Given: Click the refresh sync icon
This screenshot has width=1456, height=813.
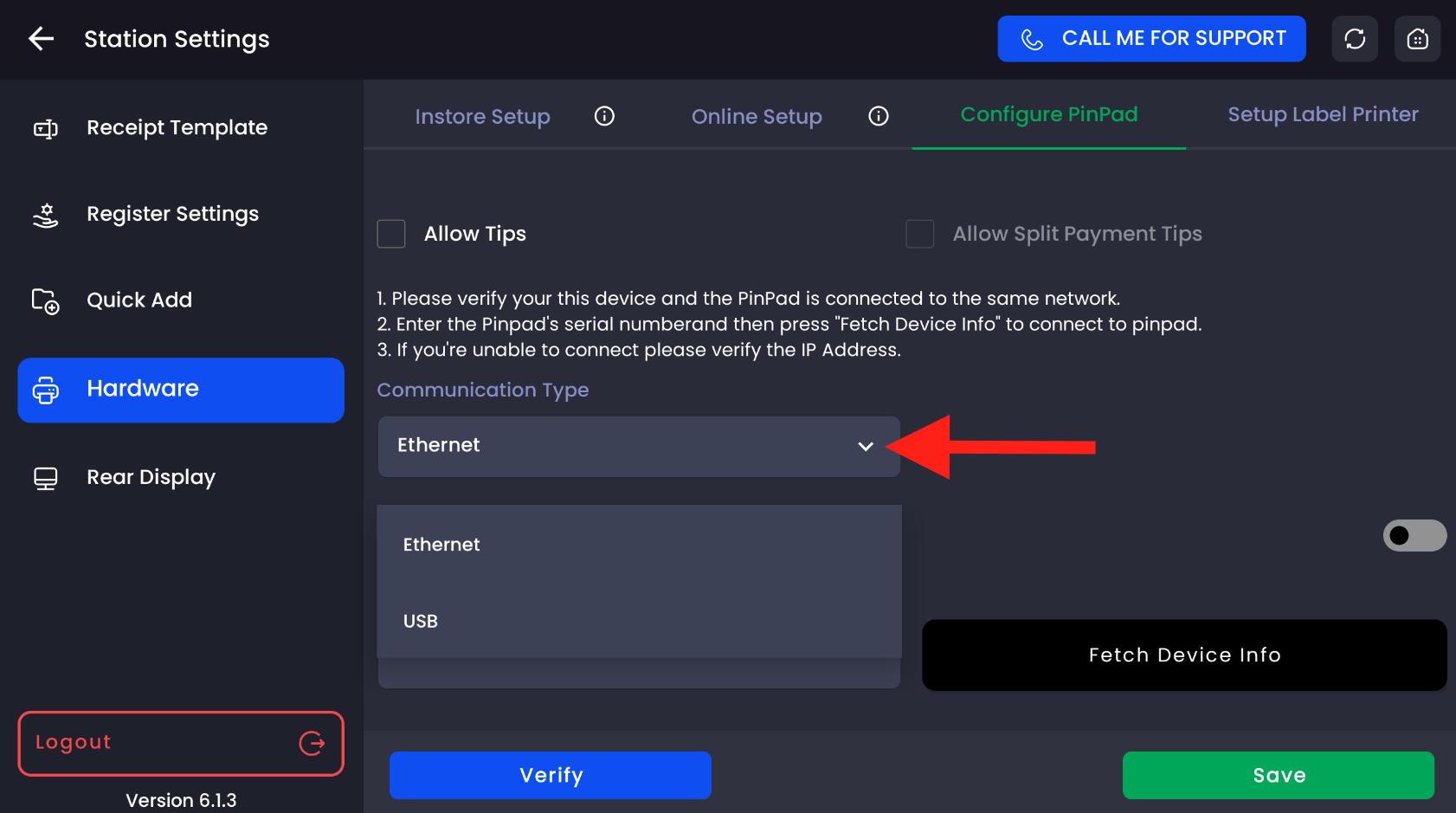Looking at the screenshot, I should click(1354, 39).
